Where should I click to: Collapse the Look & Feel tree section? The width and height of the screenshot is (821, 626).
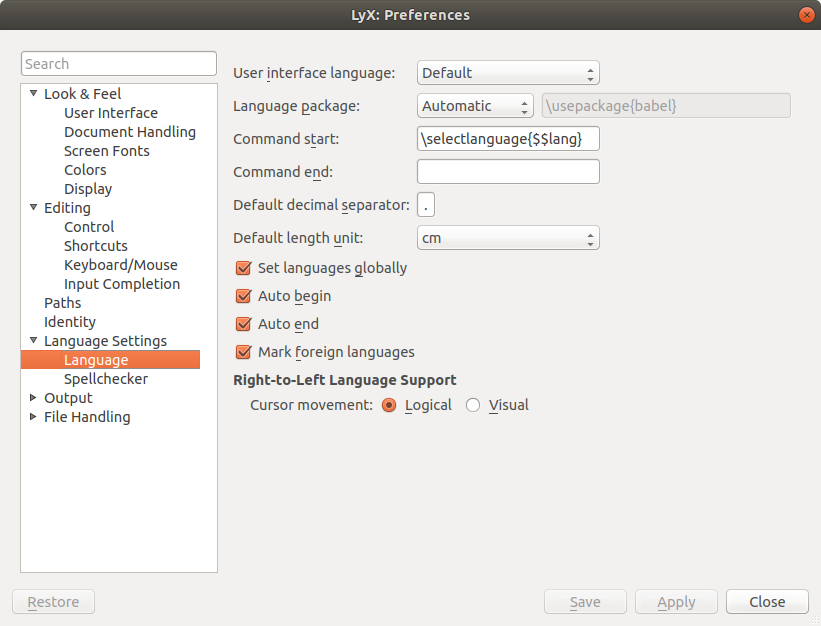click(34, 94)
